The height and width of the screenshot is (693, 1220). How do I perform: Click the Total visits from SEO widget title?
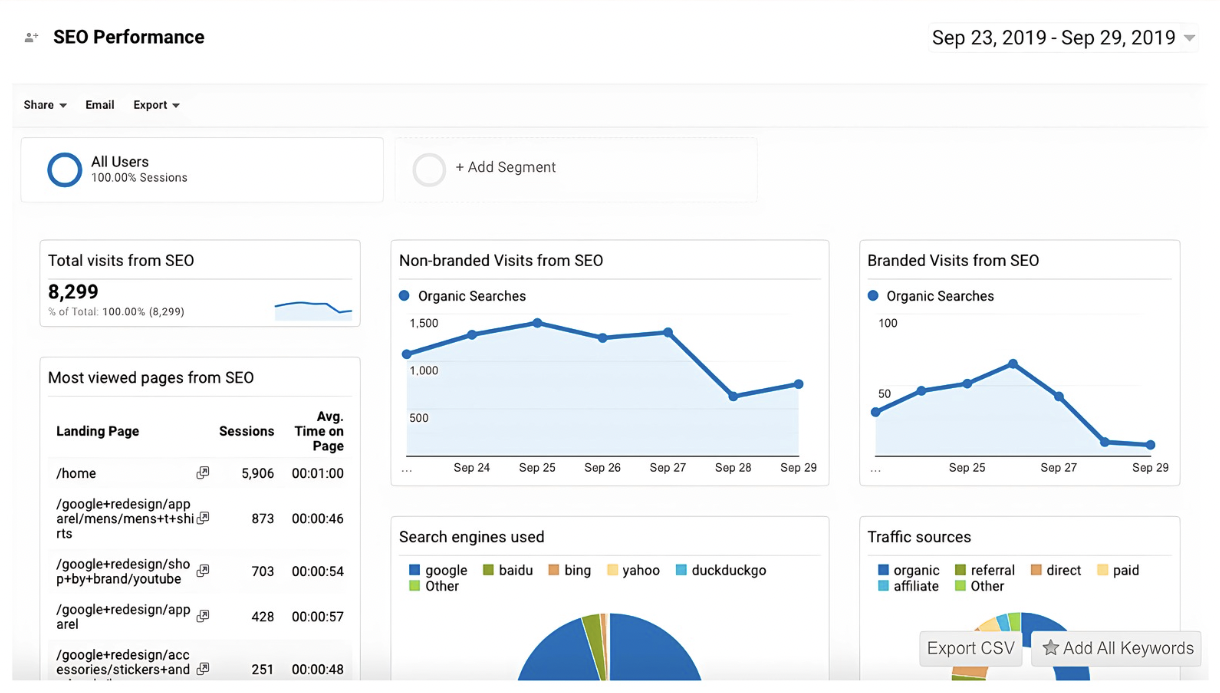(121, 260)
